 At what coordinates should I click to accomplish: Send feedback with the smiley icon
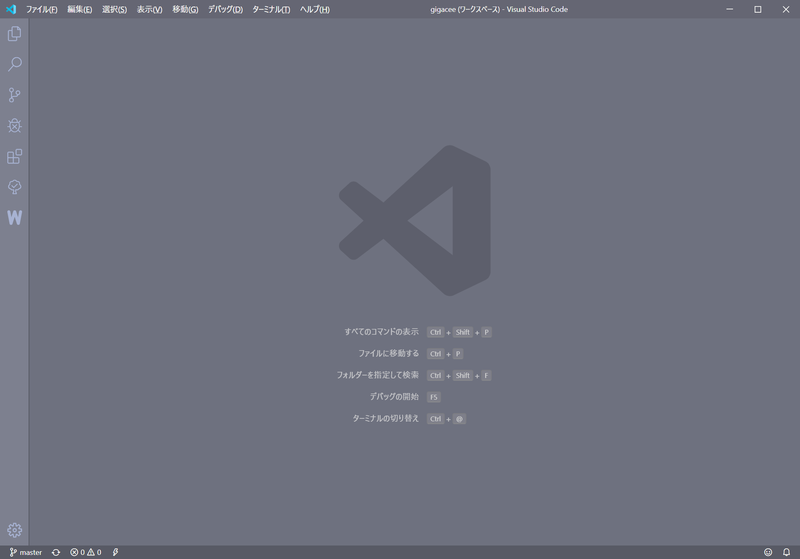(768, 552)
